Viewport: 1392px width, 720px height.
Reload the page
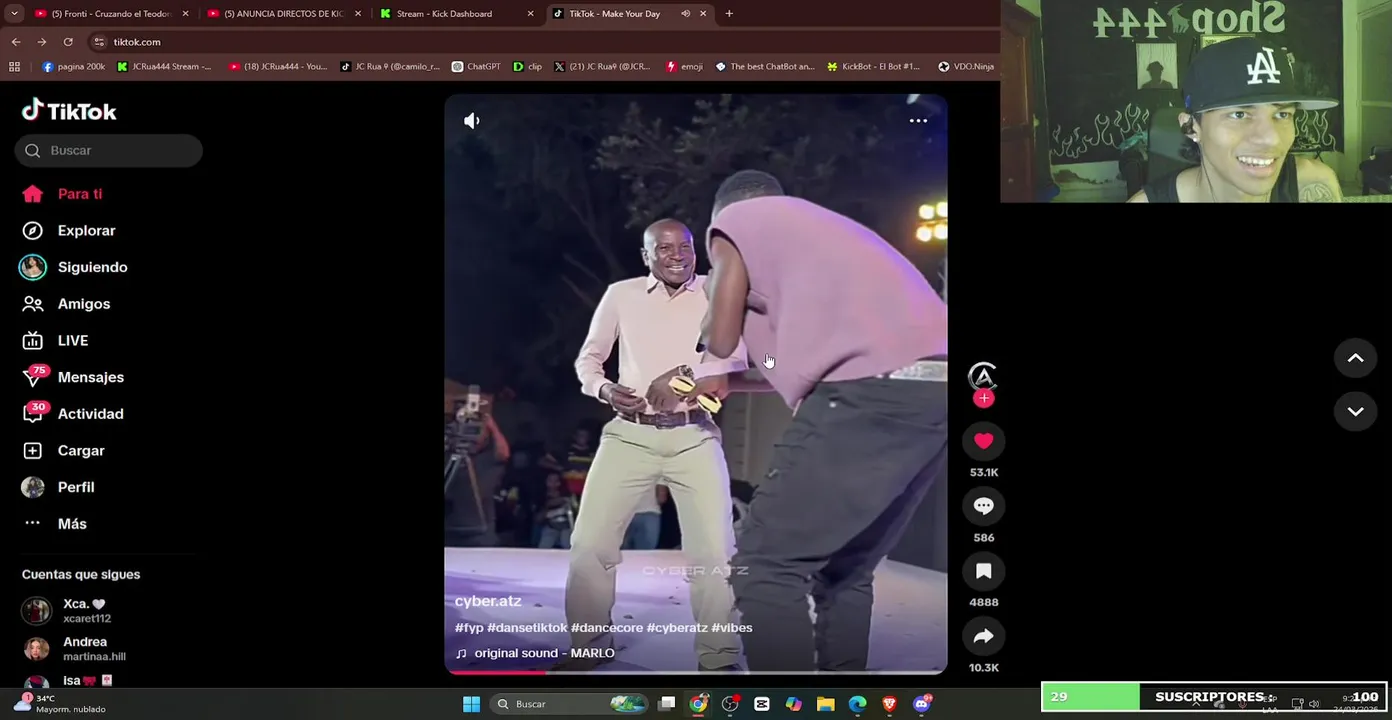click(68, 42)
